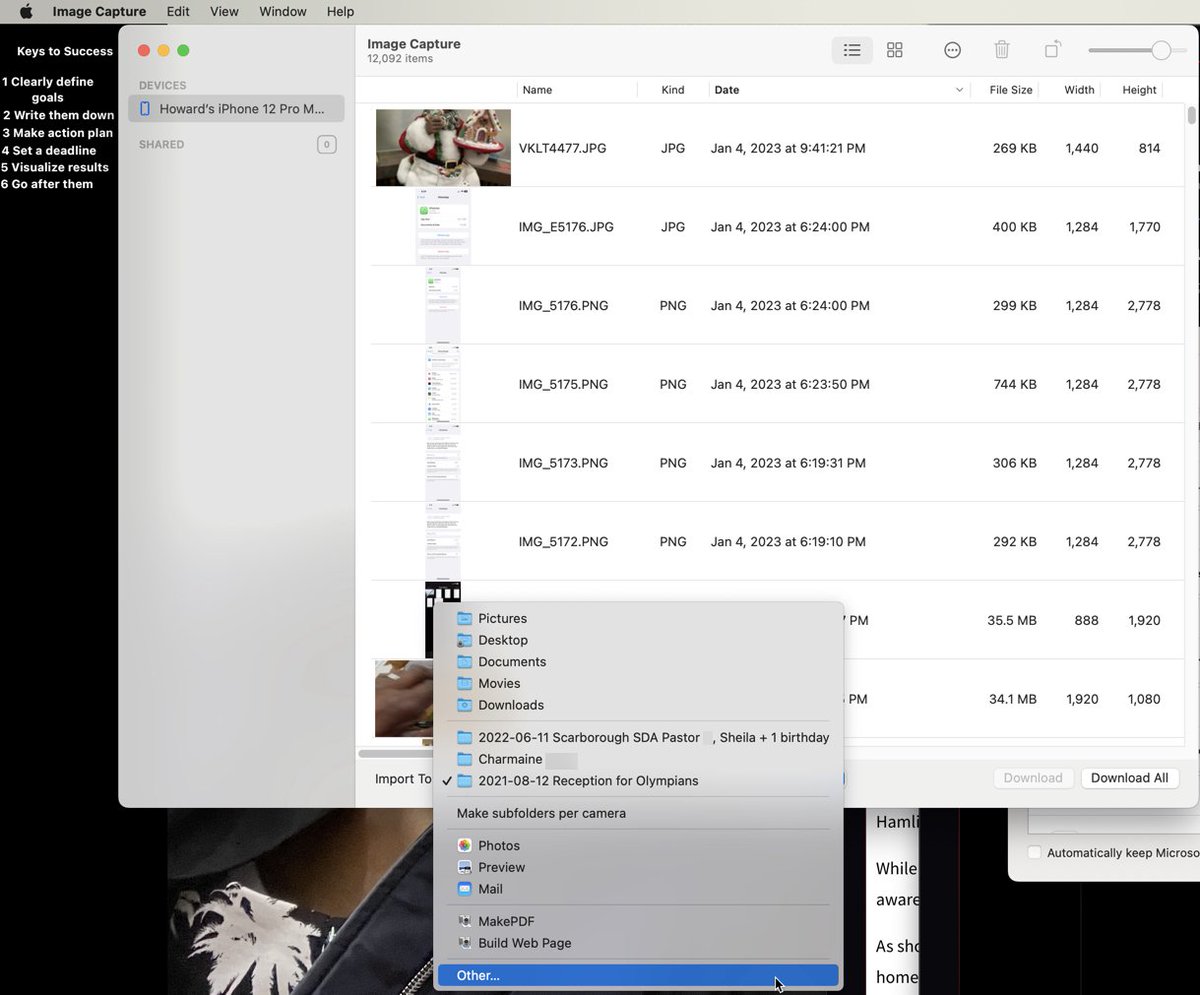Click the Jan 4, 2023 at 9:41:21 PM date

click(788, 148)
